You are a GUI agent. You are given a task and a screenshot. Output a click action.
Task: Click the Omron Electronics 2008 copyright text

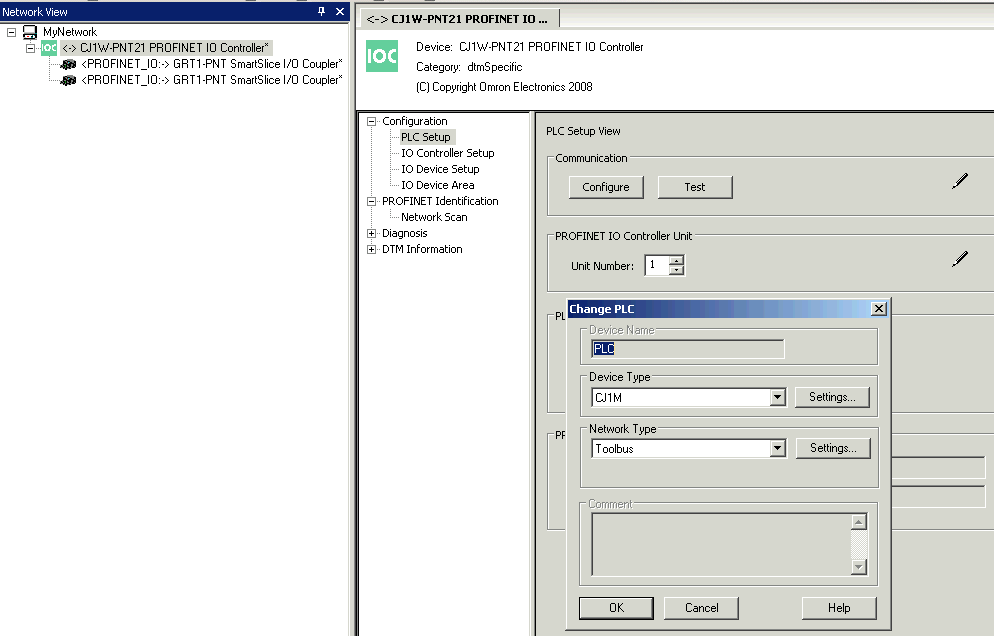click(x=504, y=87)
